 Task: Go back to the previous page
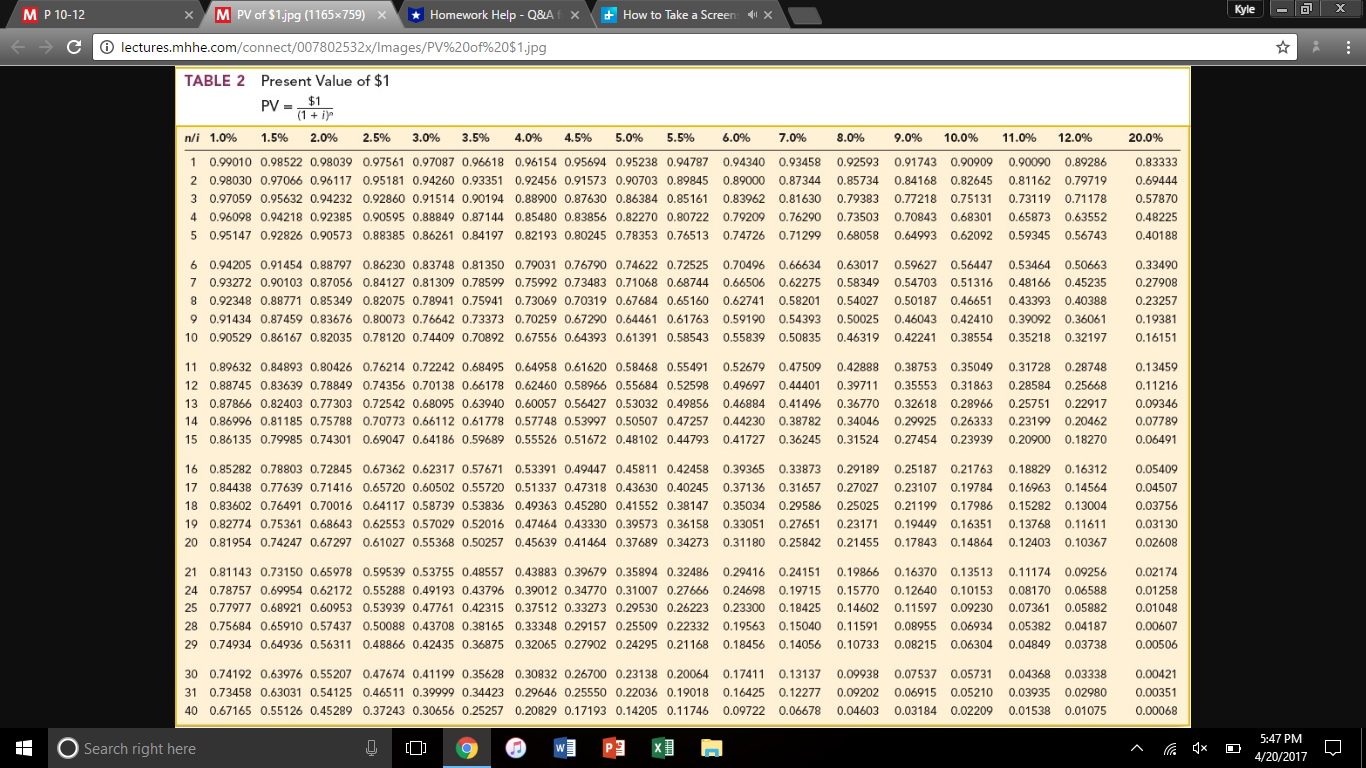click(18, 45)
